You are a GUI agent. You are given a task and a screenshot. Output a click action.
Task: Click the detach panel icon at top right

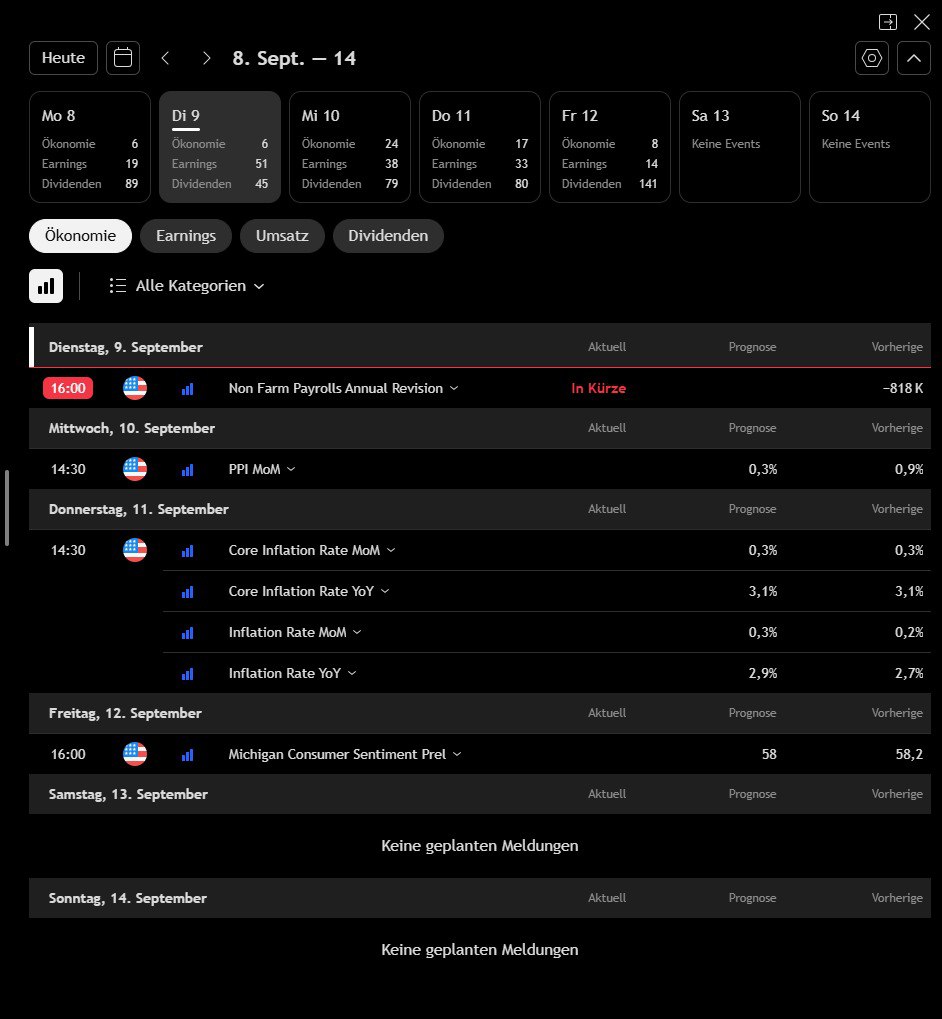coord(887,22)
